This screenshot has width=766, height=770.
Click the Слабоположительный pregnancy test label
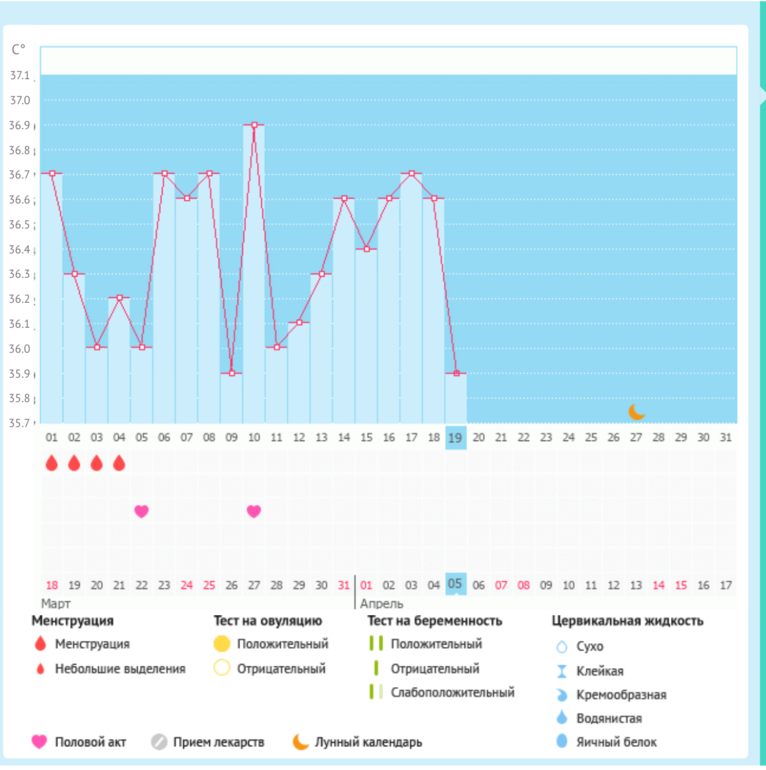coord(452,692)
